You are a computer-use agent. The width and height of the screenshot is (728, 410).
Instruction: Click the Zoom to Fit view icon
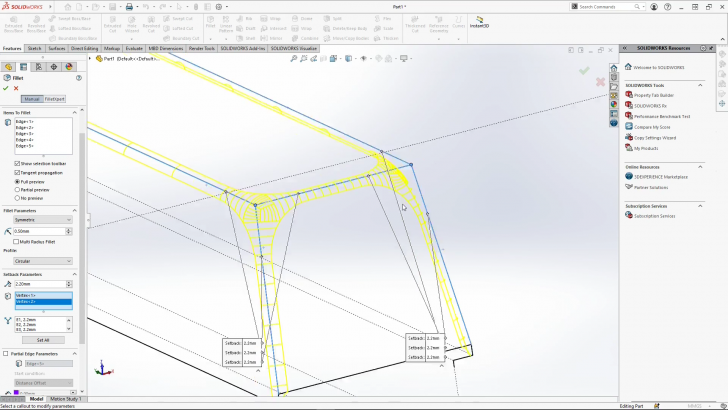(293, 58)
